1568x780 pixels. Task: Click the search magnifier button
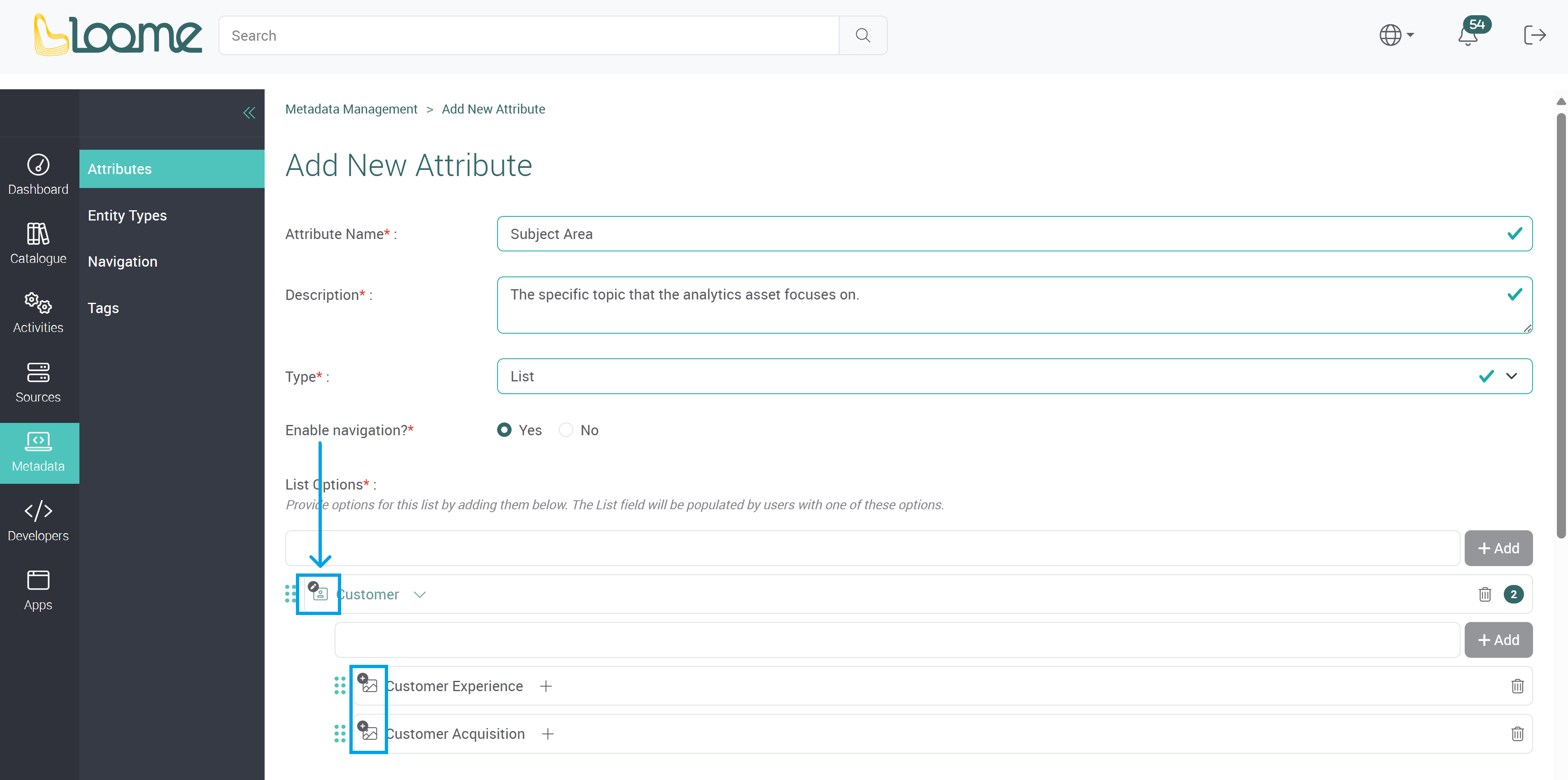click(863, 35)
